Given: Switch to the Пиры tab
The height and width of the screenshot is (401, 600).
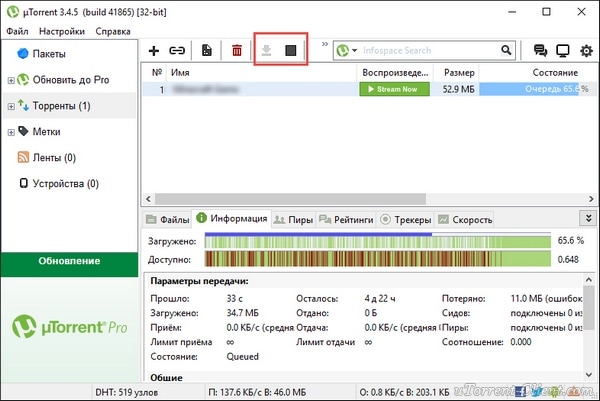Looking at the screenshot, I should pos(293,220).
